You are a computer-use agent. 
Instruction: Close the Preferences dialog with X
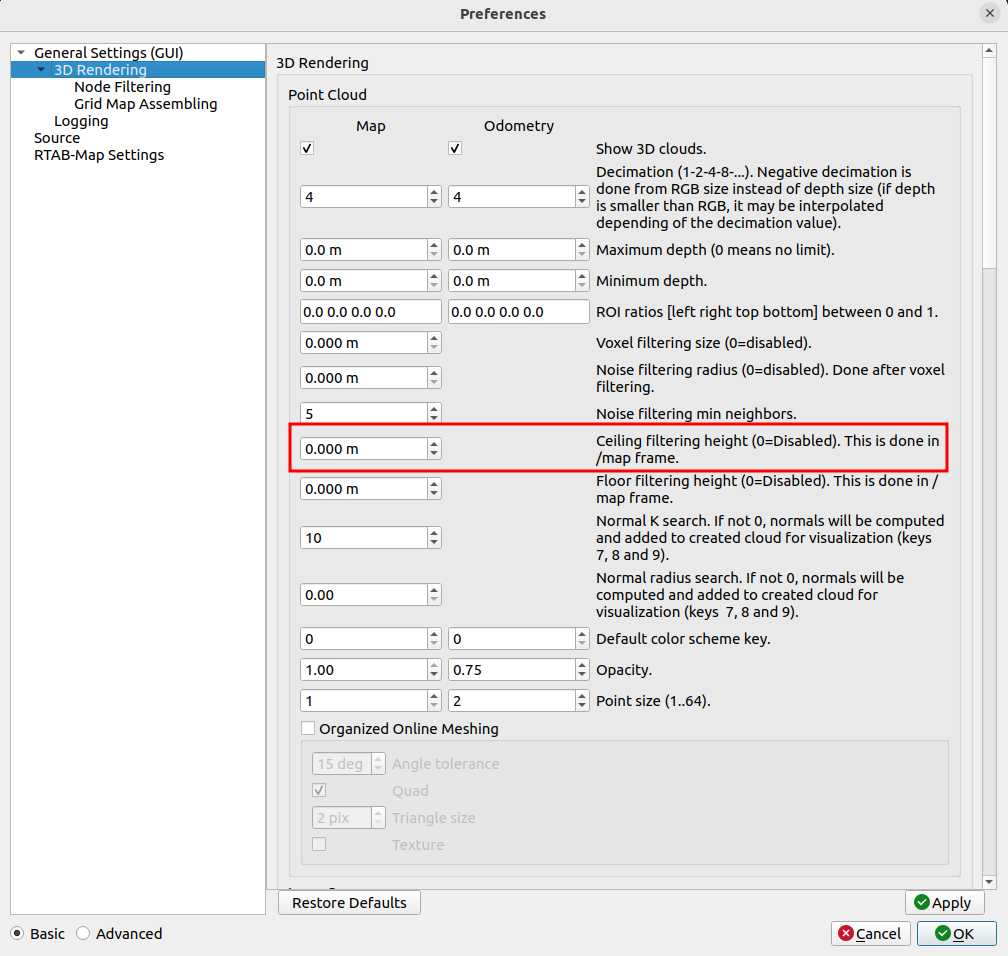(x=989, y=13)
